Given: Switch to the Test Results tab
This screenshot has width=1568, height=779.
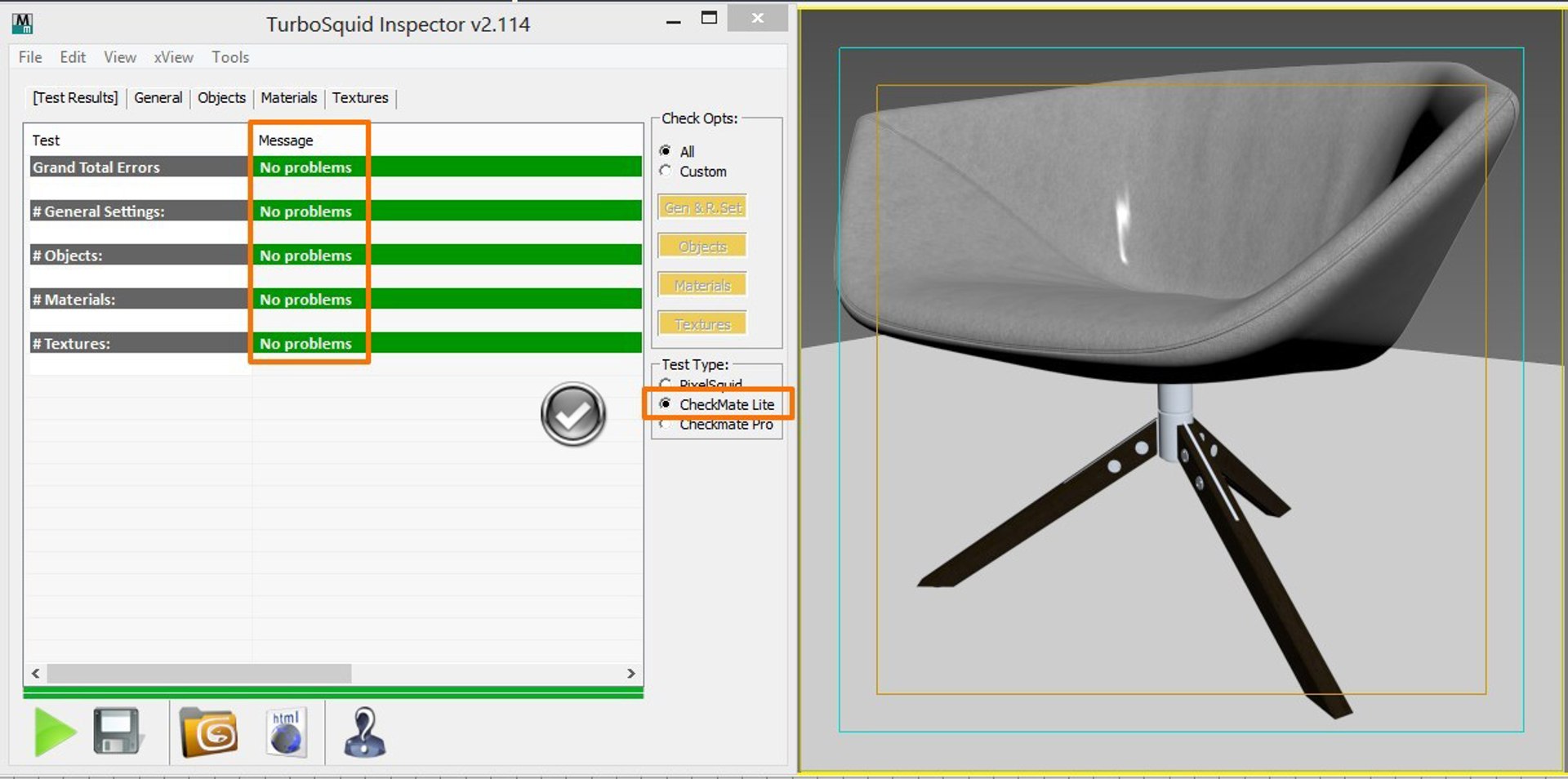Looking at the screenshot, I should (75, 98).
